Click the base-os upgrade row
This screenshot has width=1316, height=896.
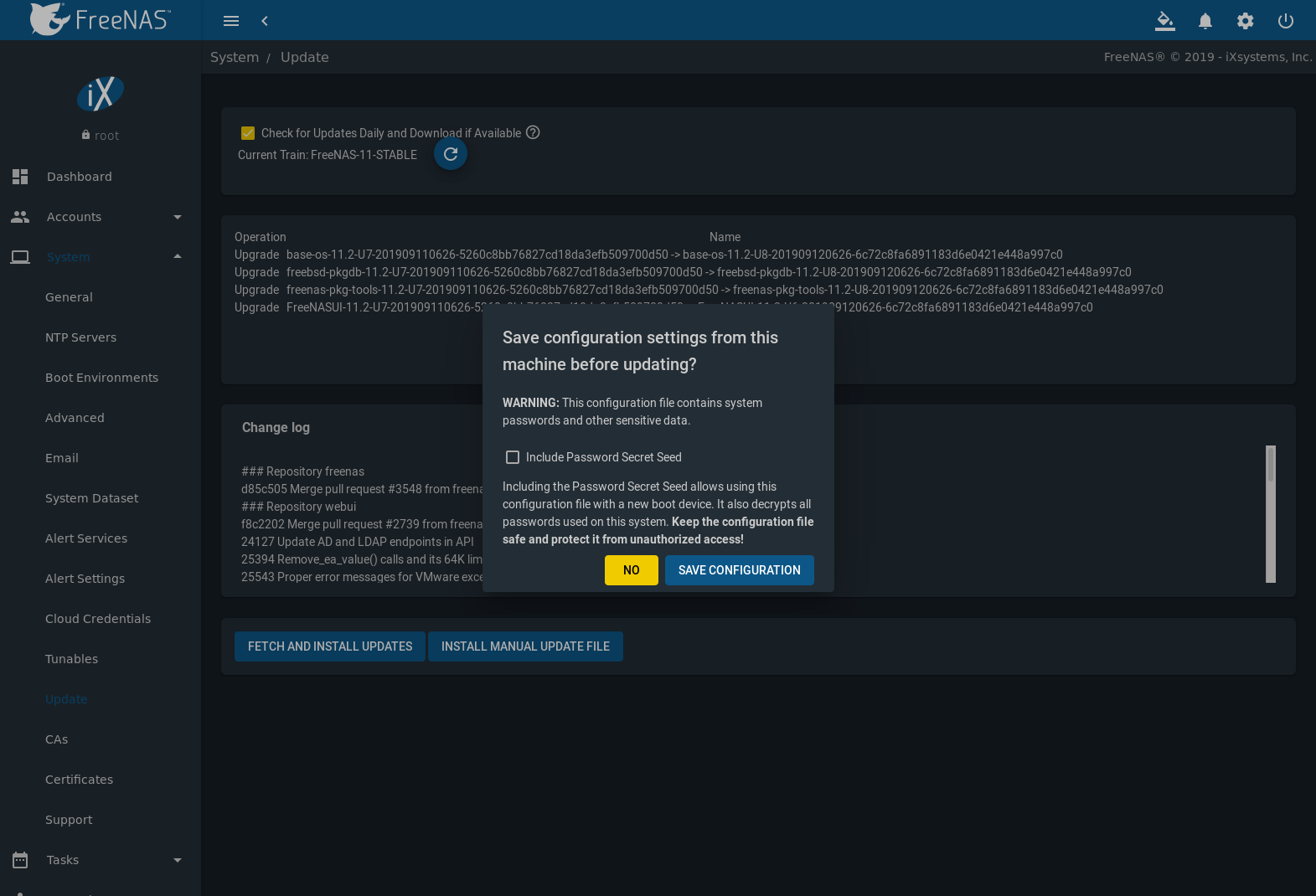tap(648, 255)
